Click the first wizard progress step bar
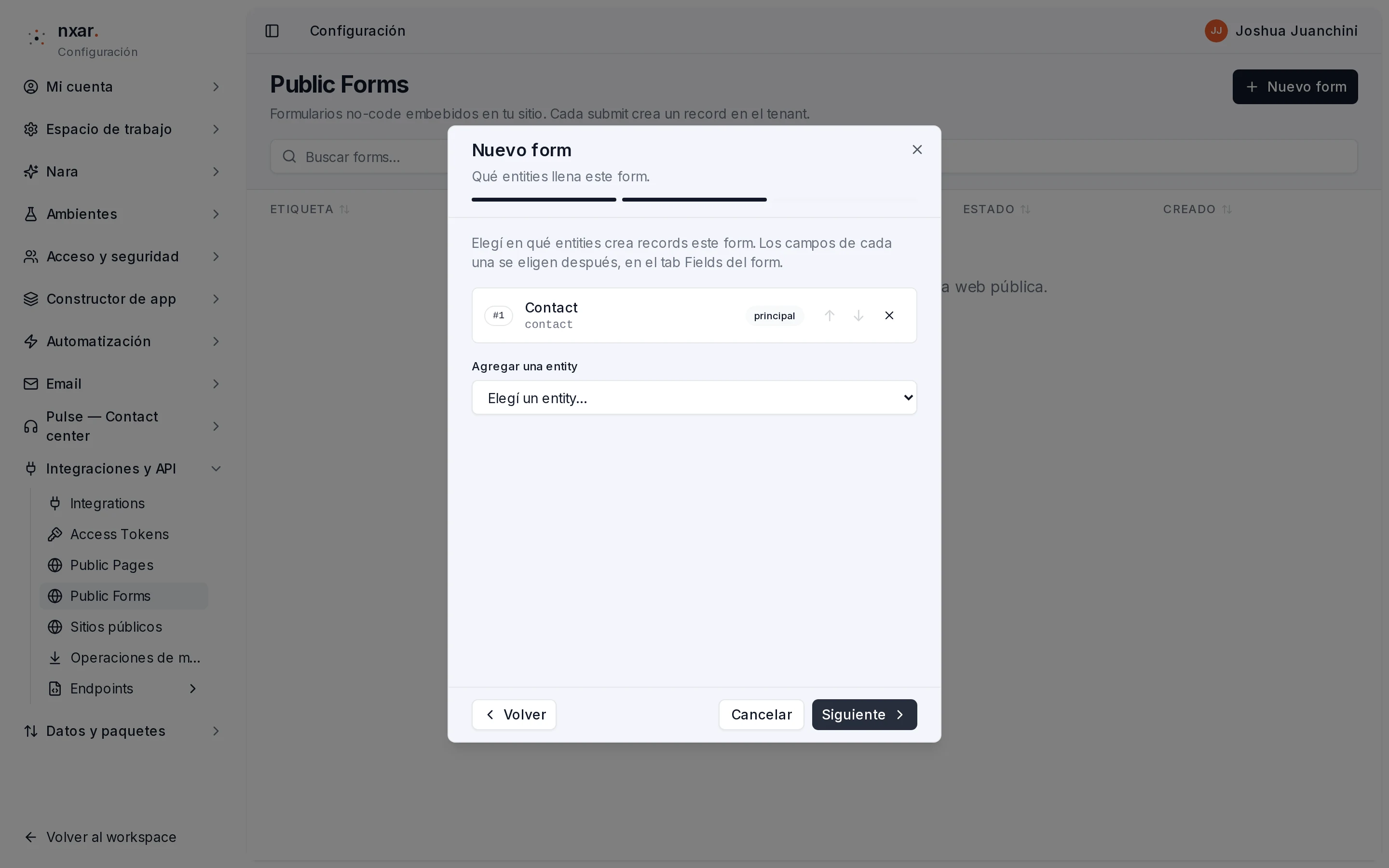This screenshot has width=1389, height=868. tap(544, 199)
